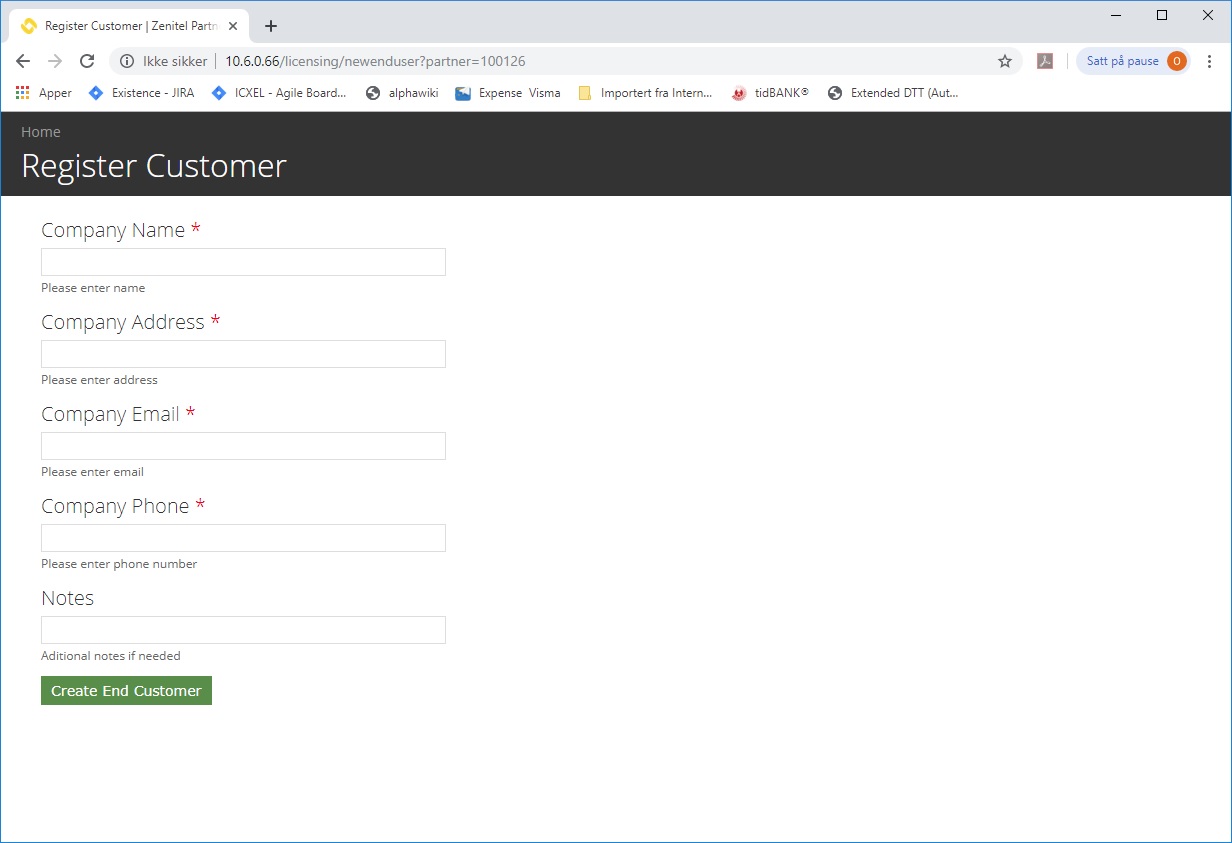Click the 'Please enter email' hint text
1232x843 pixels.
92,472
